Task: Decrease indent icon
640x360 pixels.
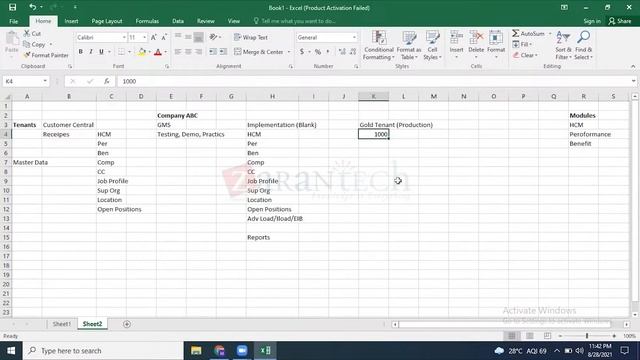Action: (213, 52)
